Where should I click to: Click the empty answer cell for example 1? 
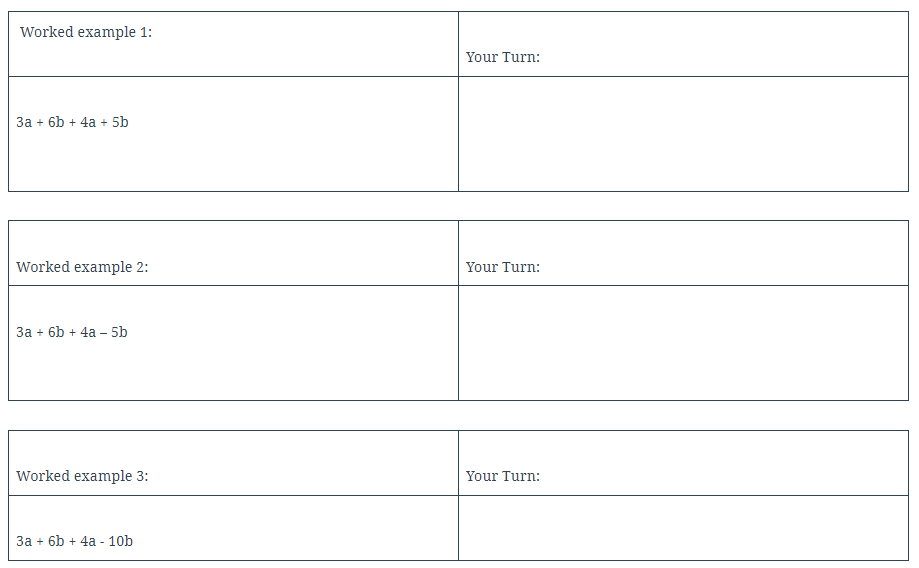tap(683, 134)
